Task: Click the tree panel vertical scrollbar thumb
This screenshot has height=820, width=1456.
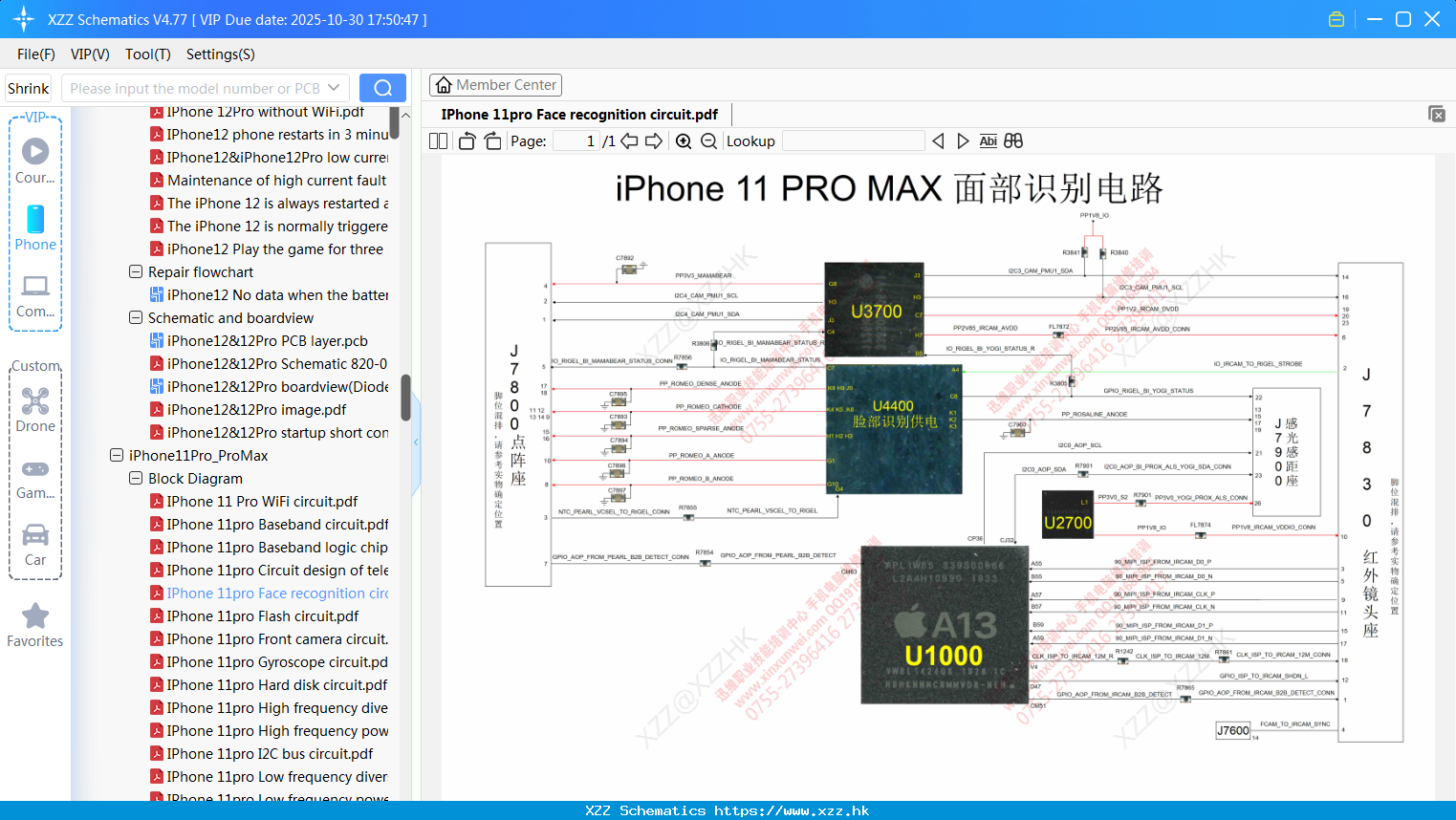Action: click(405, 397)
